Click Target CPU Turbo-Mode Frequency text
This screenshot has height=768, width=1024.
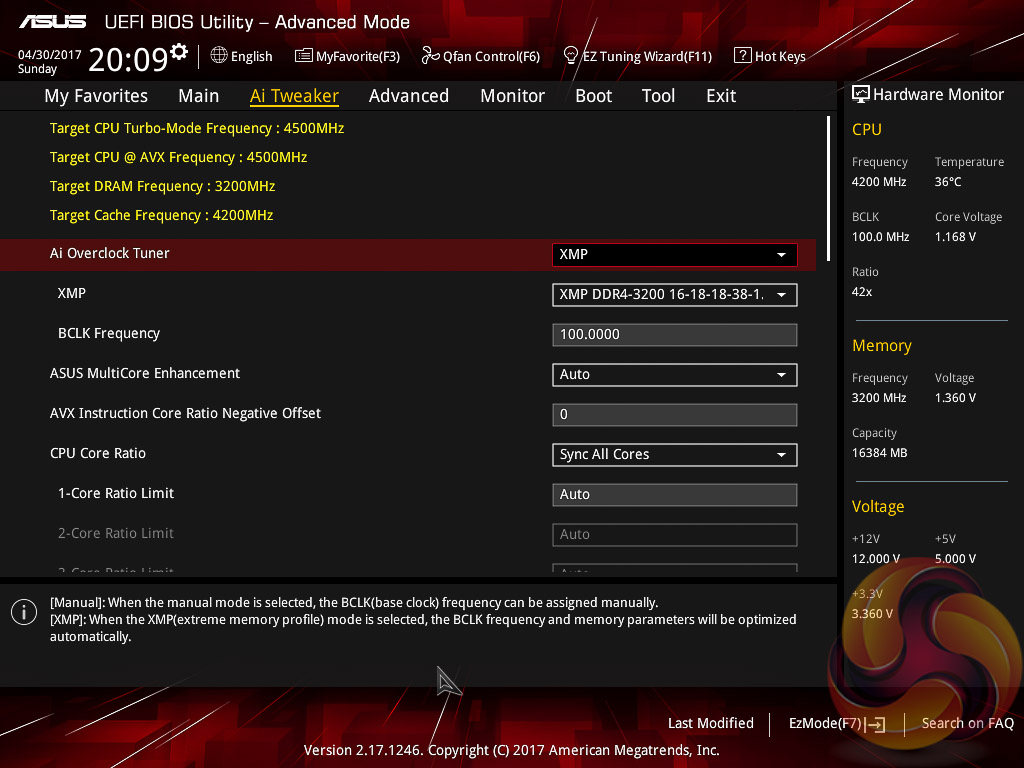point(197,128)
